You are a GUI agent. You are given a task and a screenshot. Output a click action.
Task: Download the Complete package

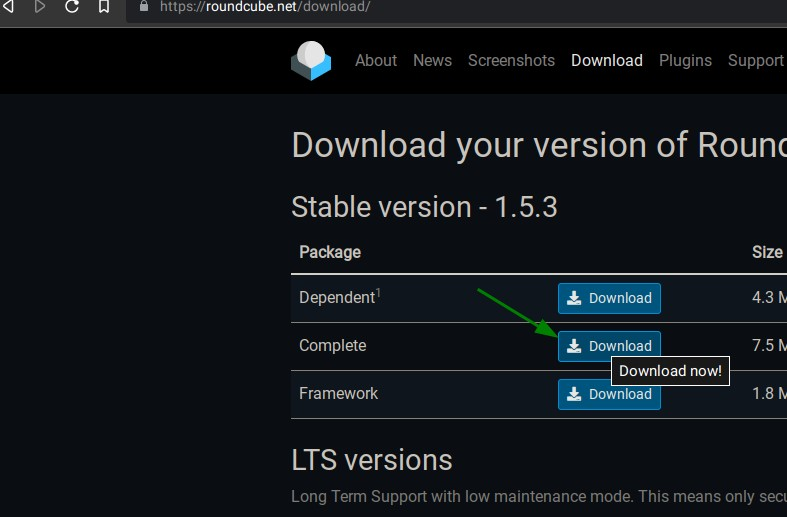(x=609, y=346)
